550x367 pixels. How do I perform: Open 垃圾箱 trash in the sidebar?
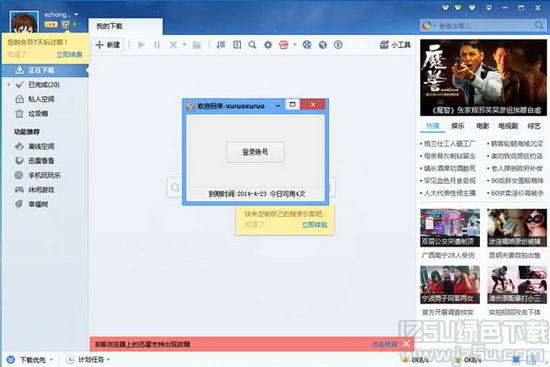point(38,113)
